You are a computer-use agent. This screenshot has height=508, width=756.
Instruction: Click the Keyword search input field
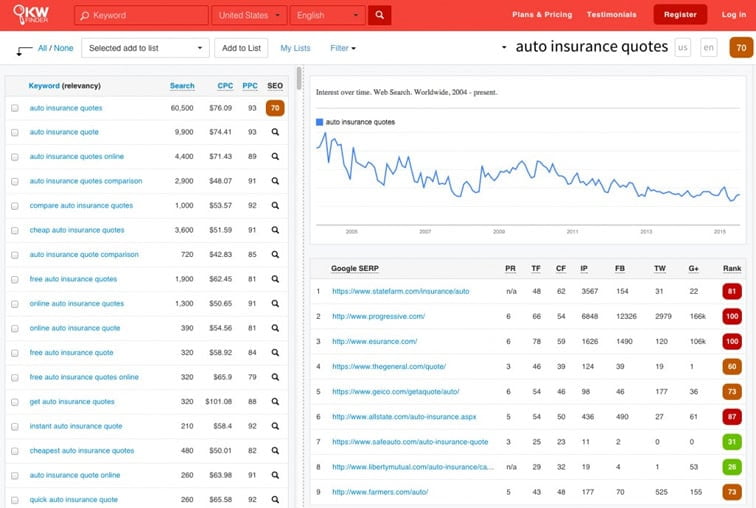pos(141,15)
